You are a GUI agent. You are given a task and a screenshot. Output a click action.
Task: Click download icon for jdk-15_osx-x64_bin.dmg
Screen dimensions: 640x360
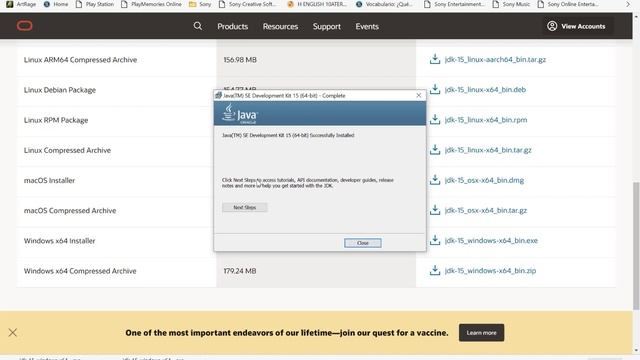coord(435,180)
